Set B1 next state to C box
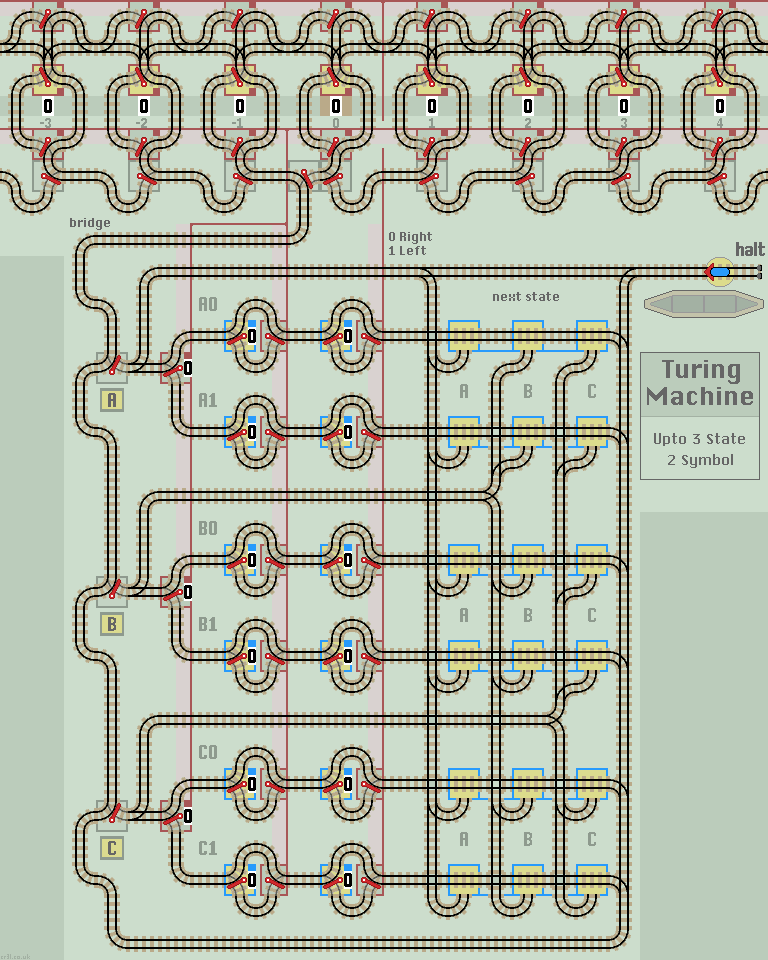The image size is (768, 960). [592, 656]
